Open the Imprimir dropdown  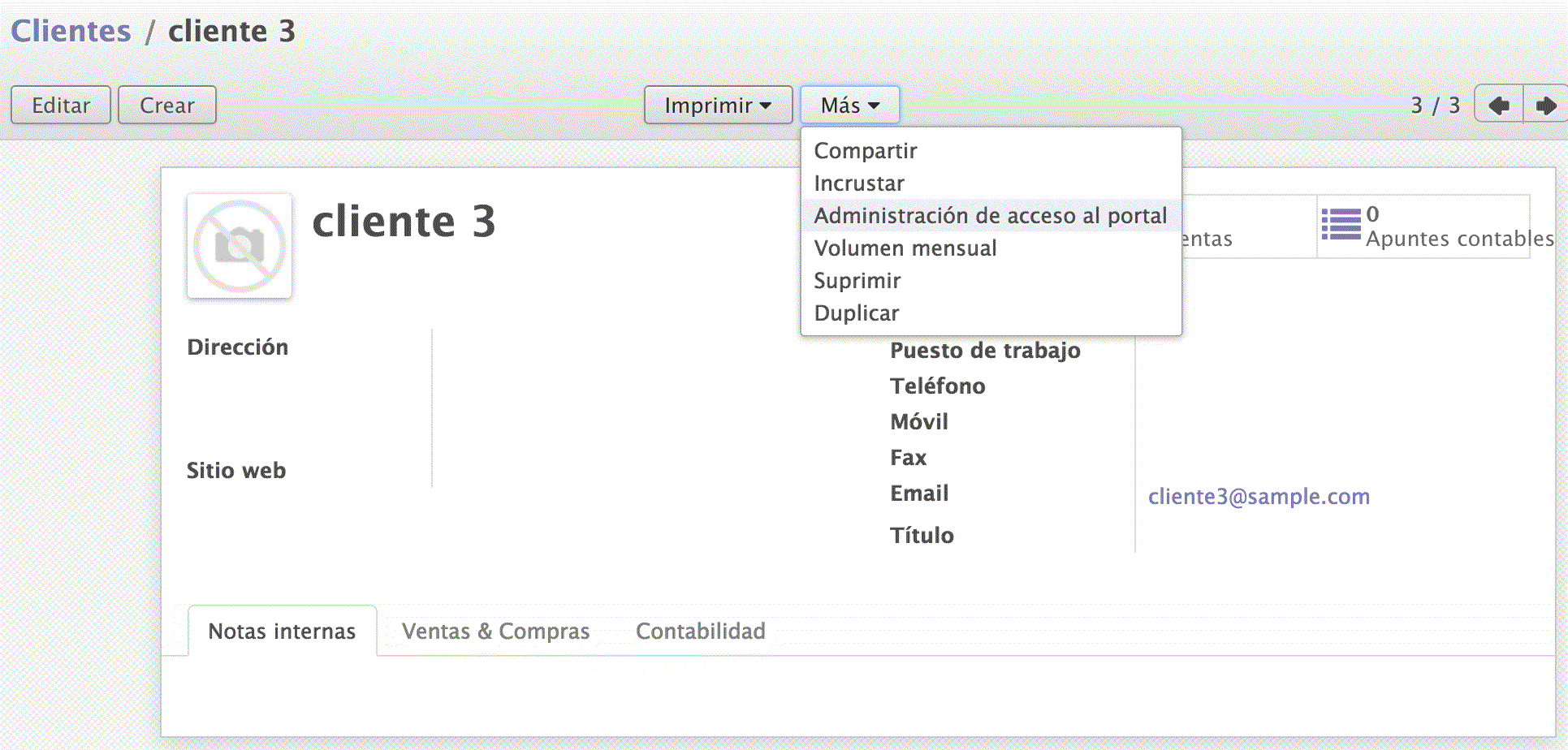[717, 106]
